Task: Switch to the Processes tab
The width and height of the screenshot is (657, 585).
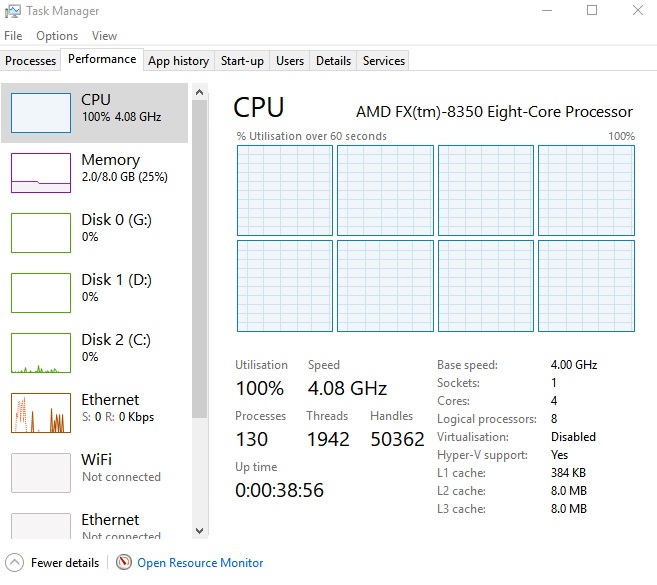Action: tap(31, 61)
